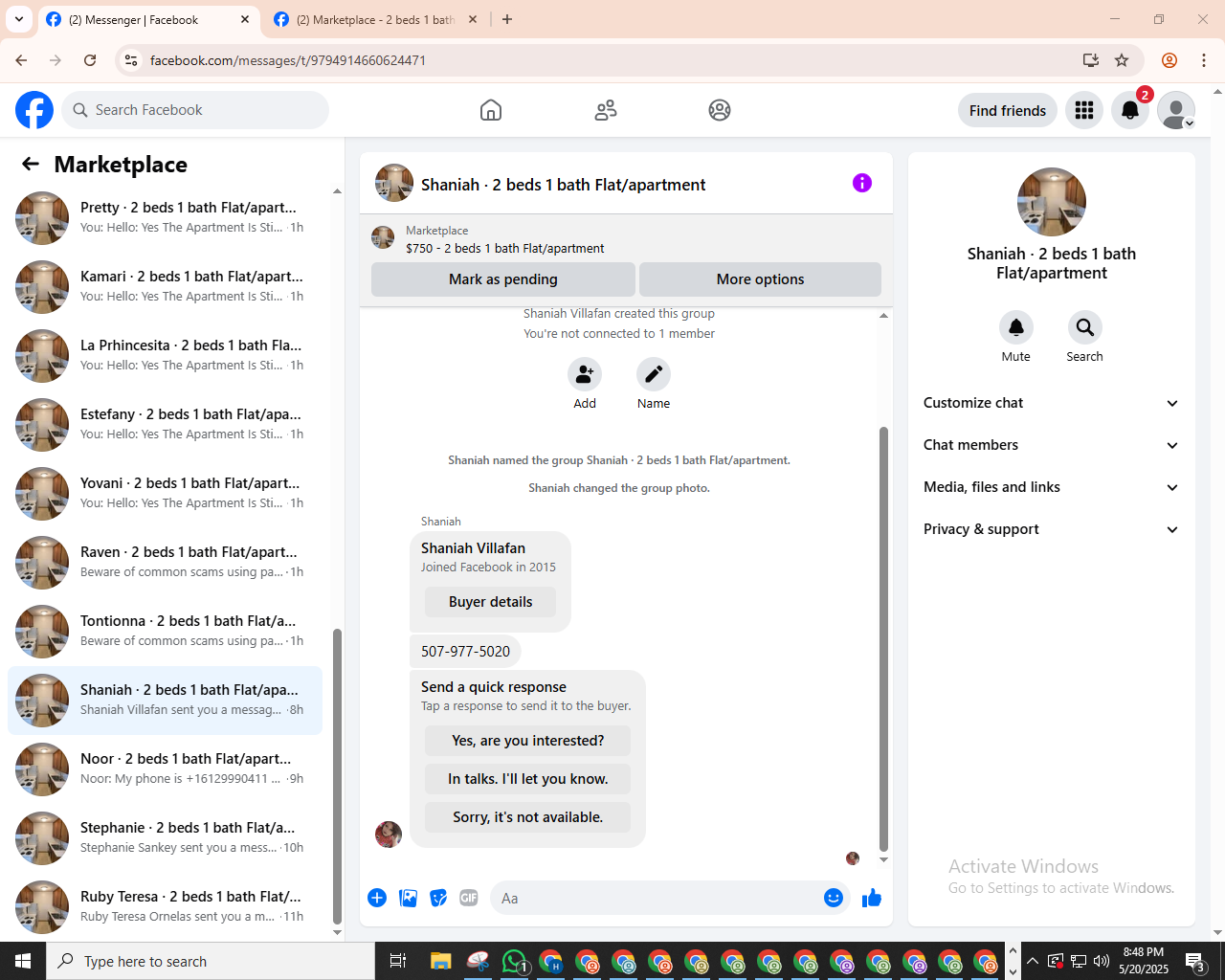Click the browser address bar URL

point(288,60)
